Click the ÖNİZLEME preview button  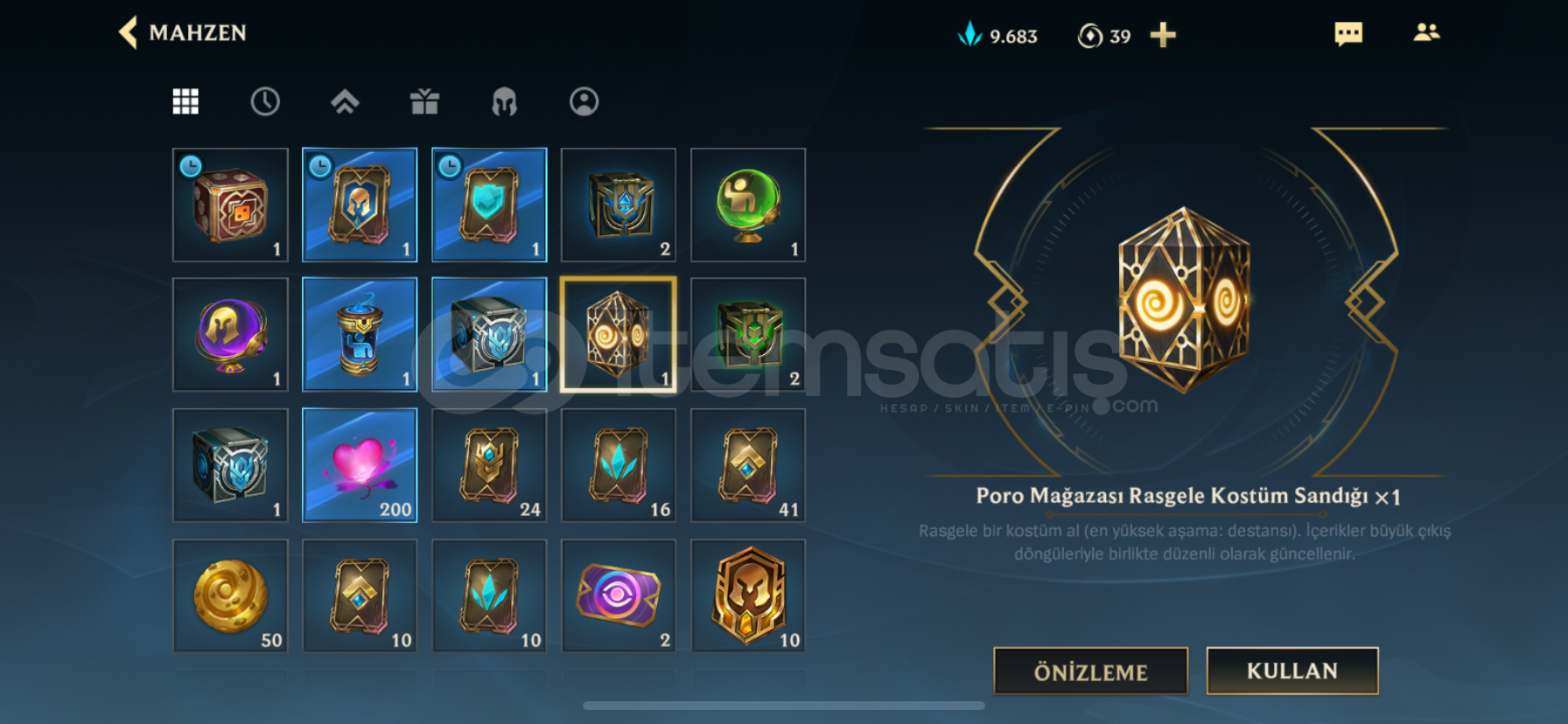(1090, 672)
